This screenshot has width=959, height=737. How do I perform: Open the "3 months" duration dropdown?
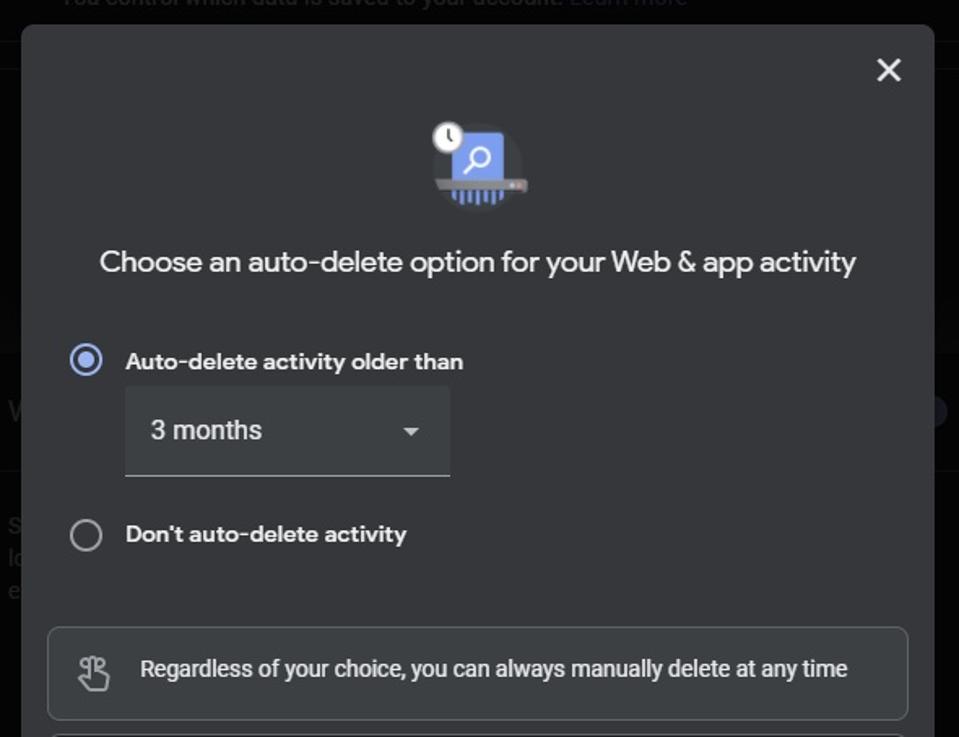coord(287,431)
